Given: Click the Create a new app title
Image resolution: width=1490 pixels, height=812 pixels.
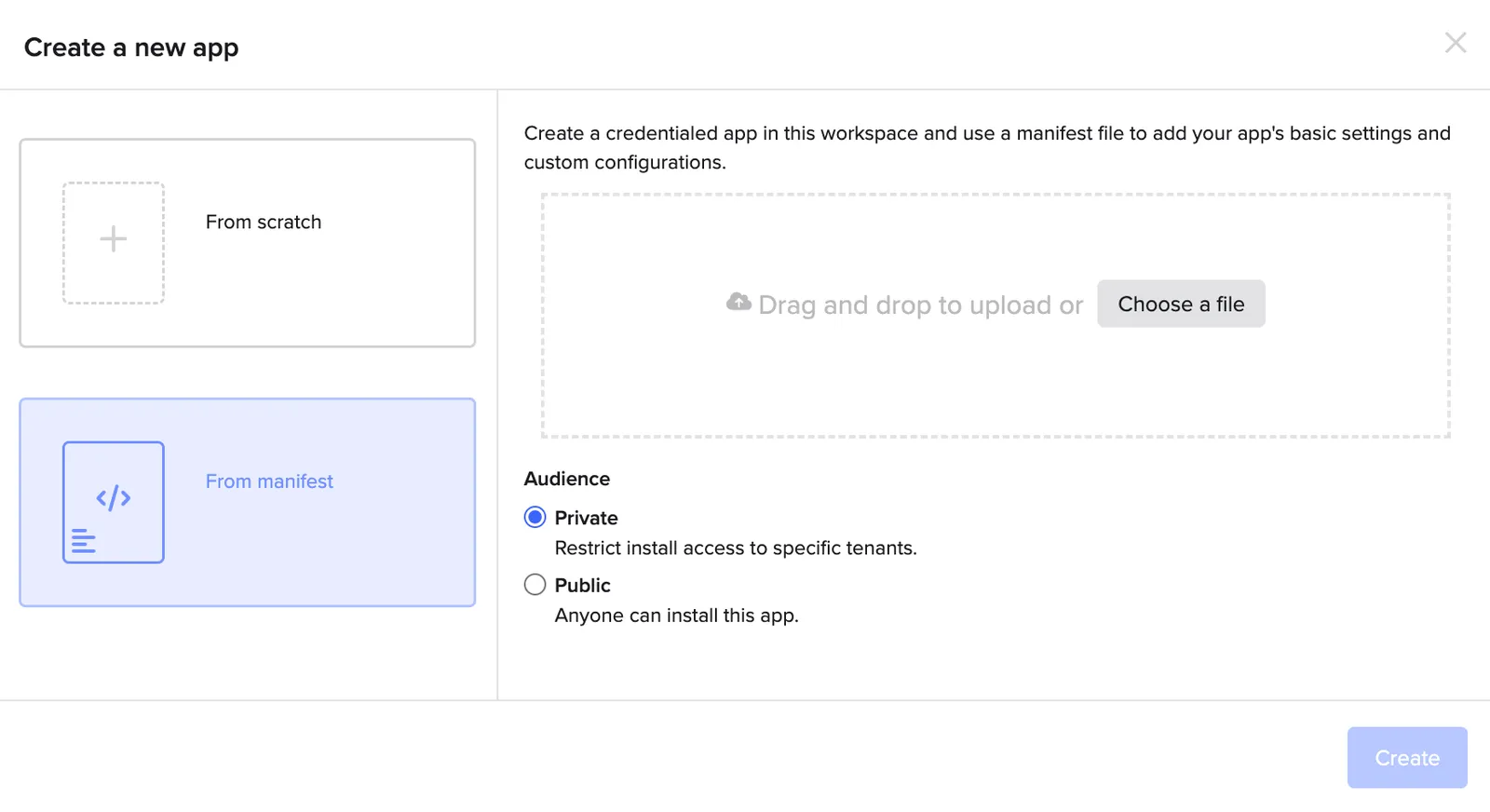Looking at the screenshot, I should pyautogui.click(x=131, y=47).
